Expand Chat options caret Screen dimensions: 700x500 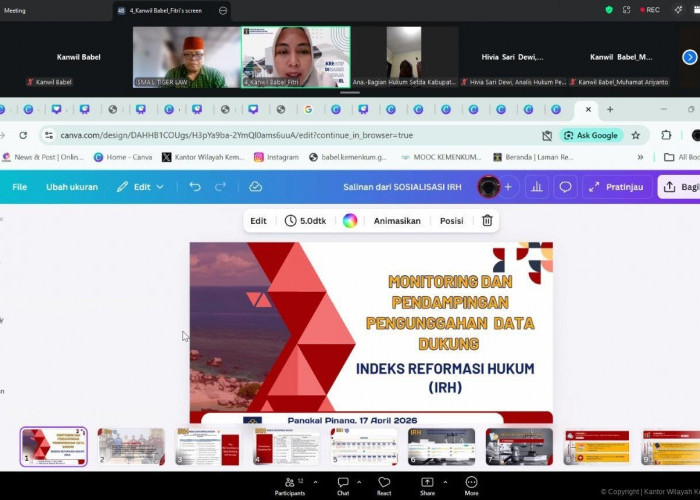click(359, 482)
